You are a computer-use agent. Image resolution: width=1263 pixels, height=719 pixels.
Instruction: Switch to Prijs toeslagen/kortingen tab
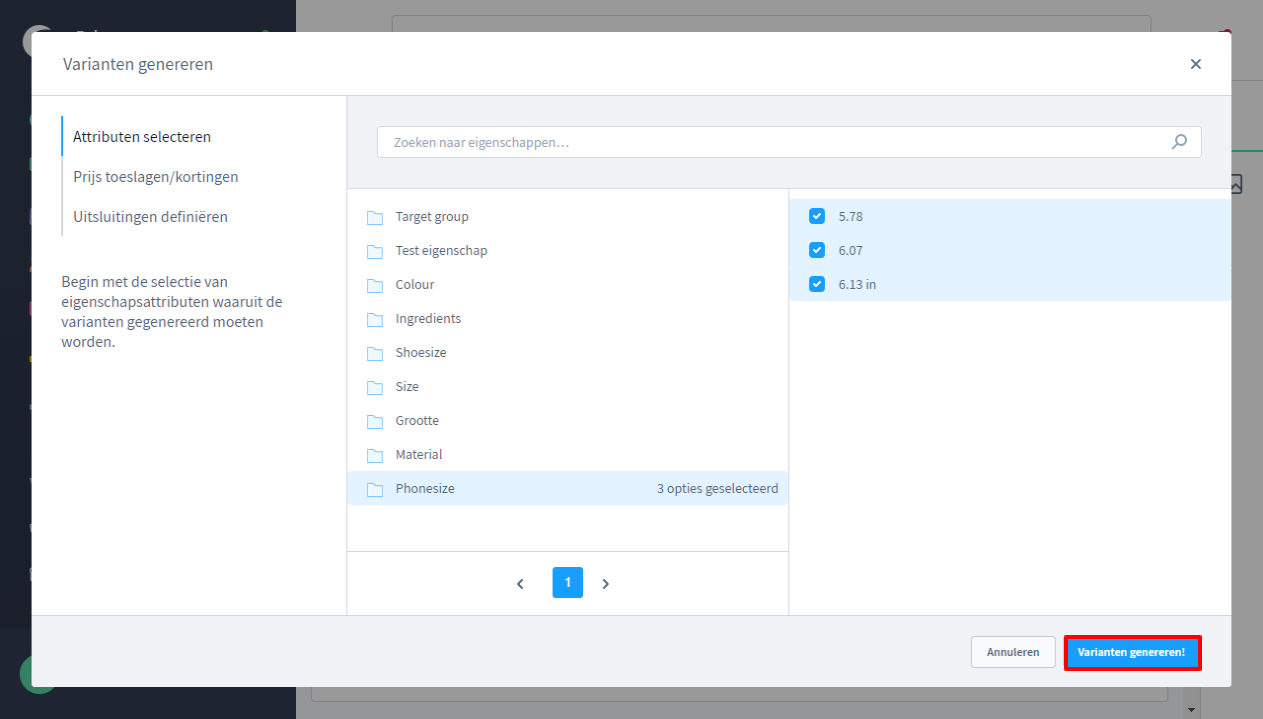(x=155, y=177)
